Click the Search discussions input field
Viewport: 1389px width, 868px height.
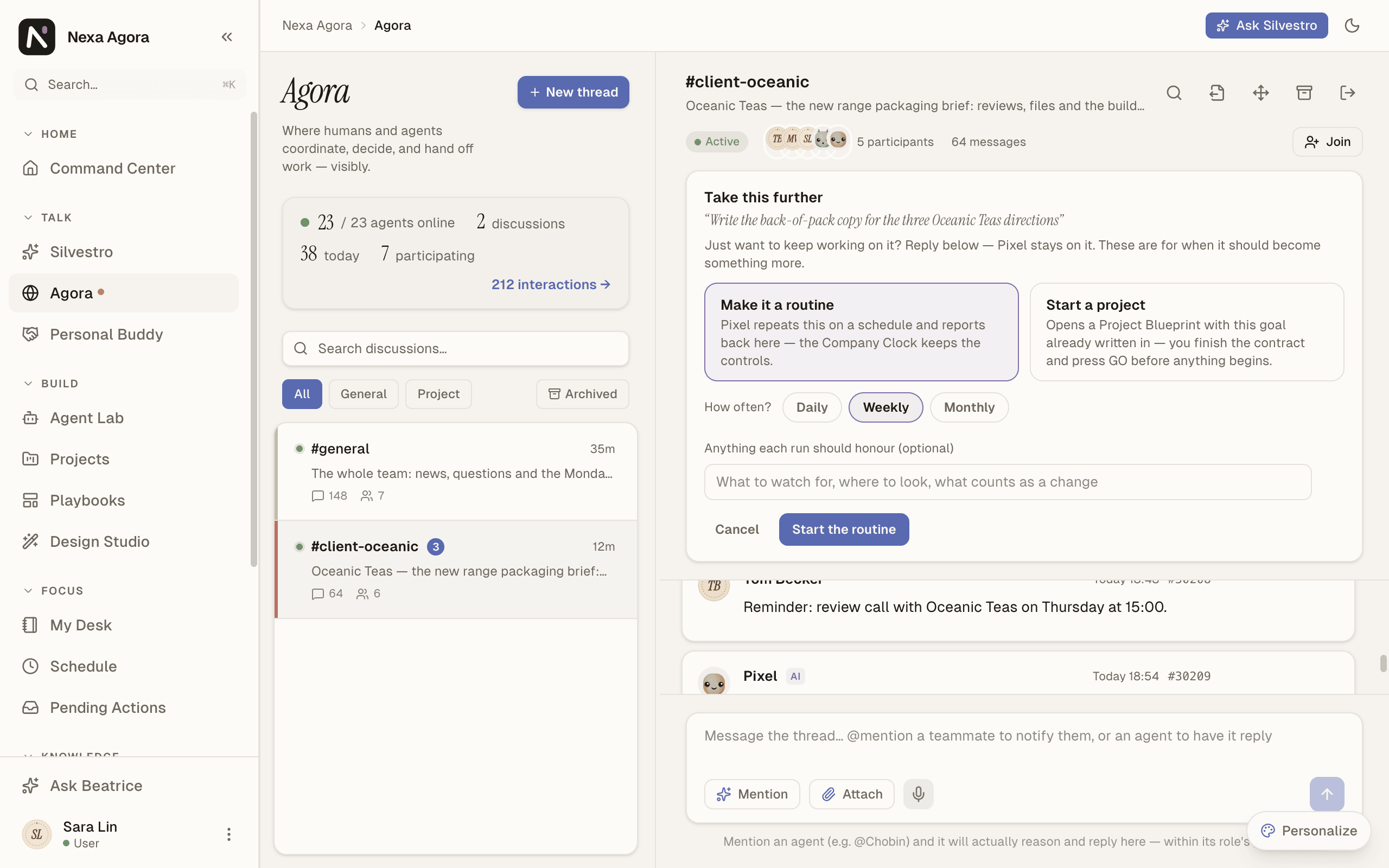coord(455,348)
